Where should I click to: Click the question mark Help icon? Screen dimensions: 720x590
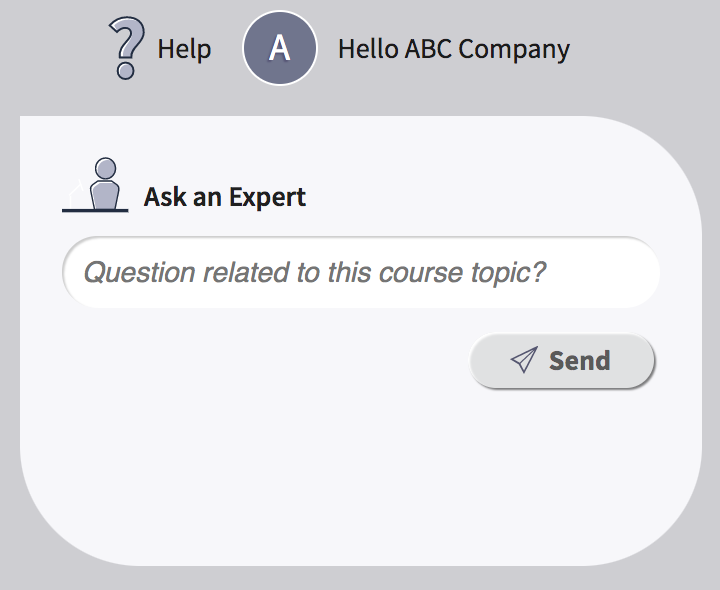pyautogui.click(x=126, y=48)
